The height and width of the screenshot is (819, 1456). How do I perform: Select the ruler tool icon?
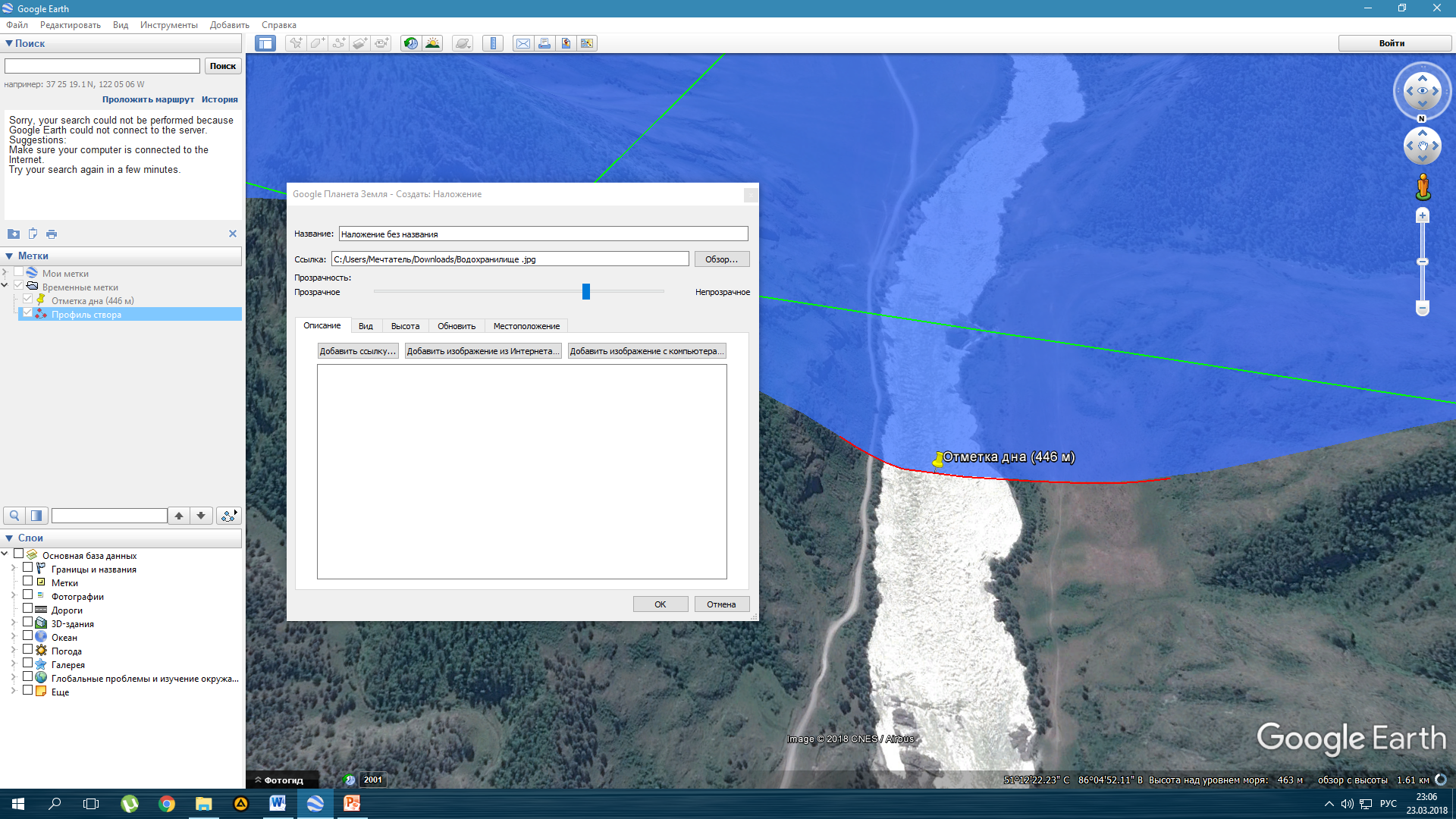click(x=493, y=43)
